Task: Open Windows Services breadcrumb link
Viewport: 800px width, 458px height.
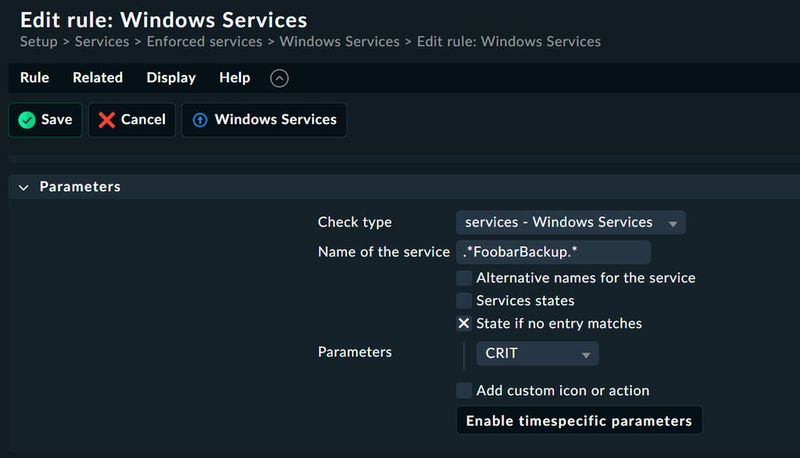Action: click(x=339, y=42)
